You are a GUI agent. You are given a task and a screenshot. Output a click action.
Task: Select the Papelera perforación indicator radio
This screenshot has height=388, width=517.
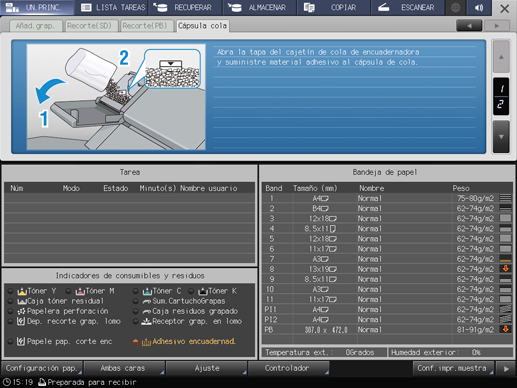pyautogui.click(x=10, y=311)
